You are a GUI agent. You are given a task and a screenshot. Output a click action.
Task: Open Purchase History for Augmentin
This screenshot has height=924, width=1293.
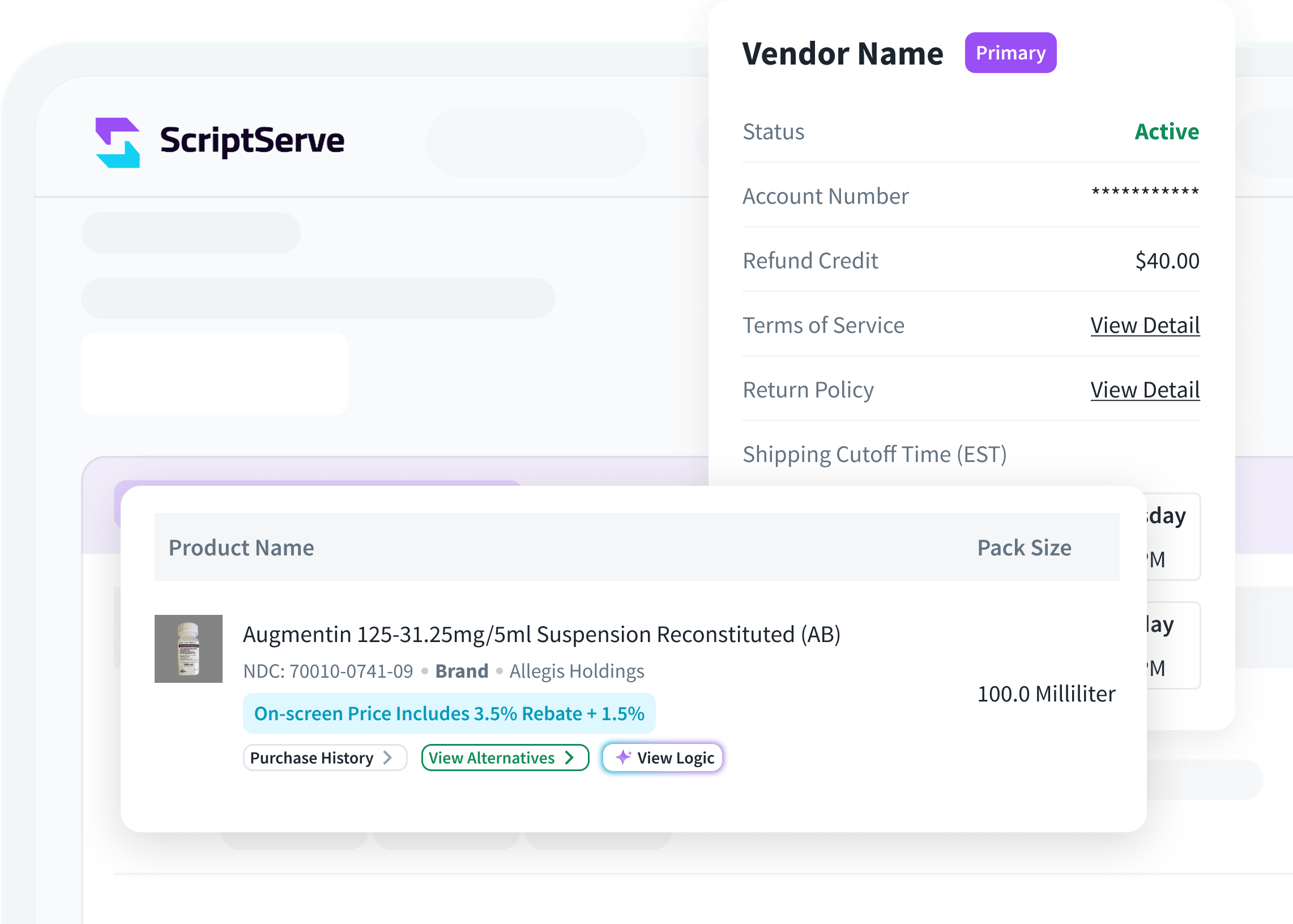[x=325, y=758]
